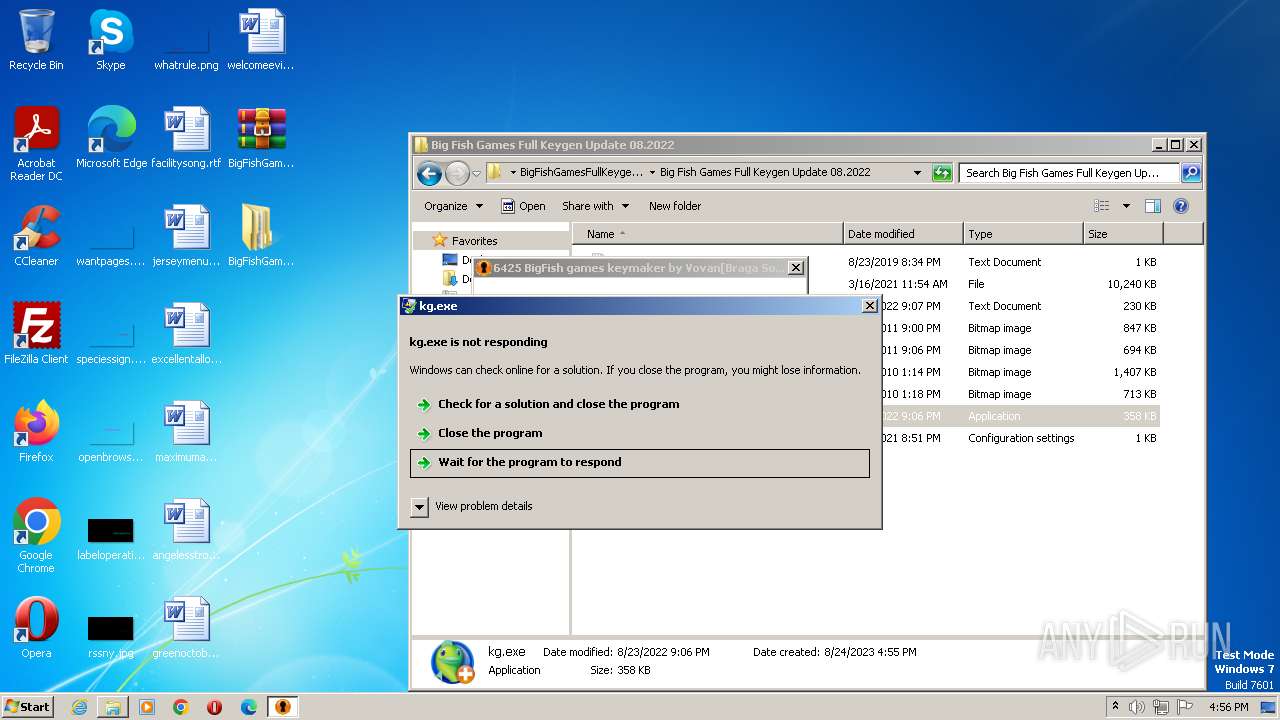Open the Recycle Bin desktop icon
Viewport: 1280px width, 720px height.
[x=36, y=40]
